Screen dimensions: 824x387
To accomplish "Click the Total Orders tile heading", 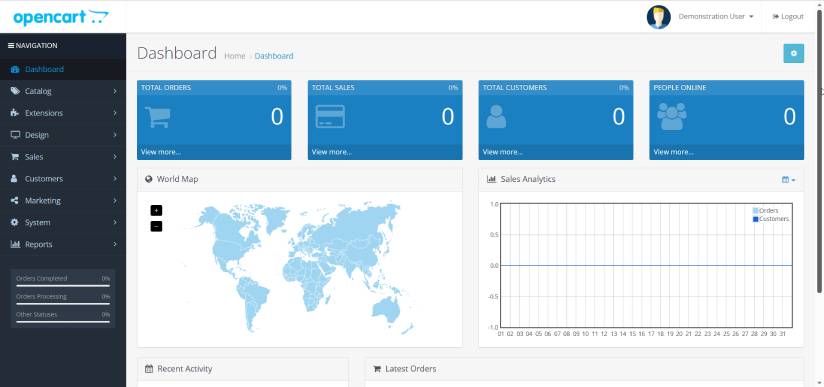I will pyautogui.click(x=166, y=88).
